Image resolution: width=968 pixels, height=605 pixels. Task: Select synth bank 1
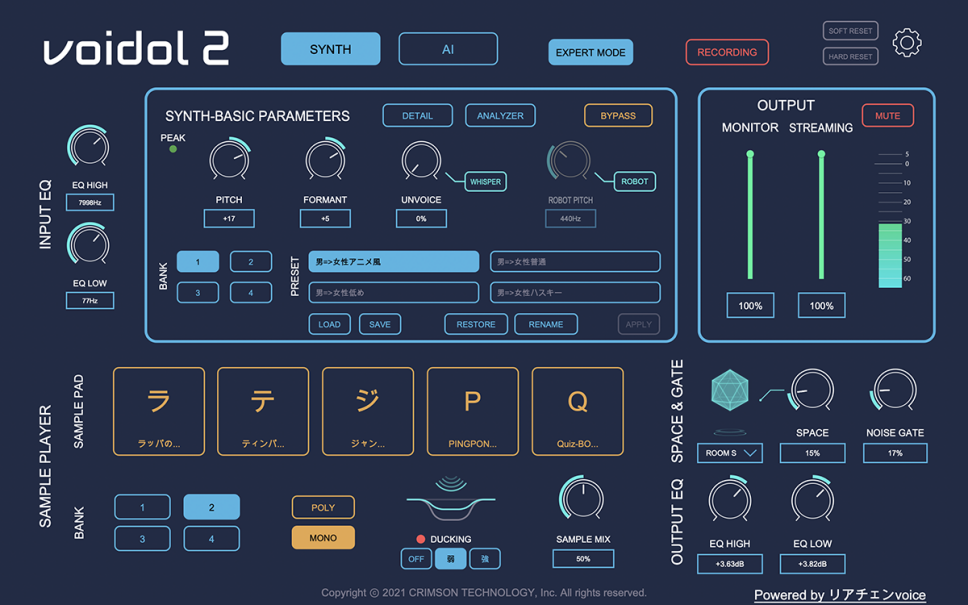click(x=198, y=262)
